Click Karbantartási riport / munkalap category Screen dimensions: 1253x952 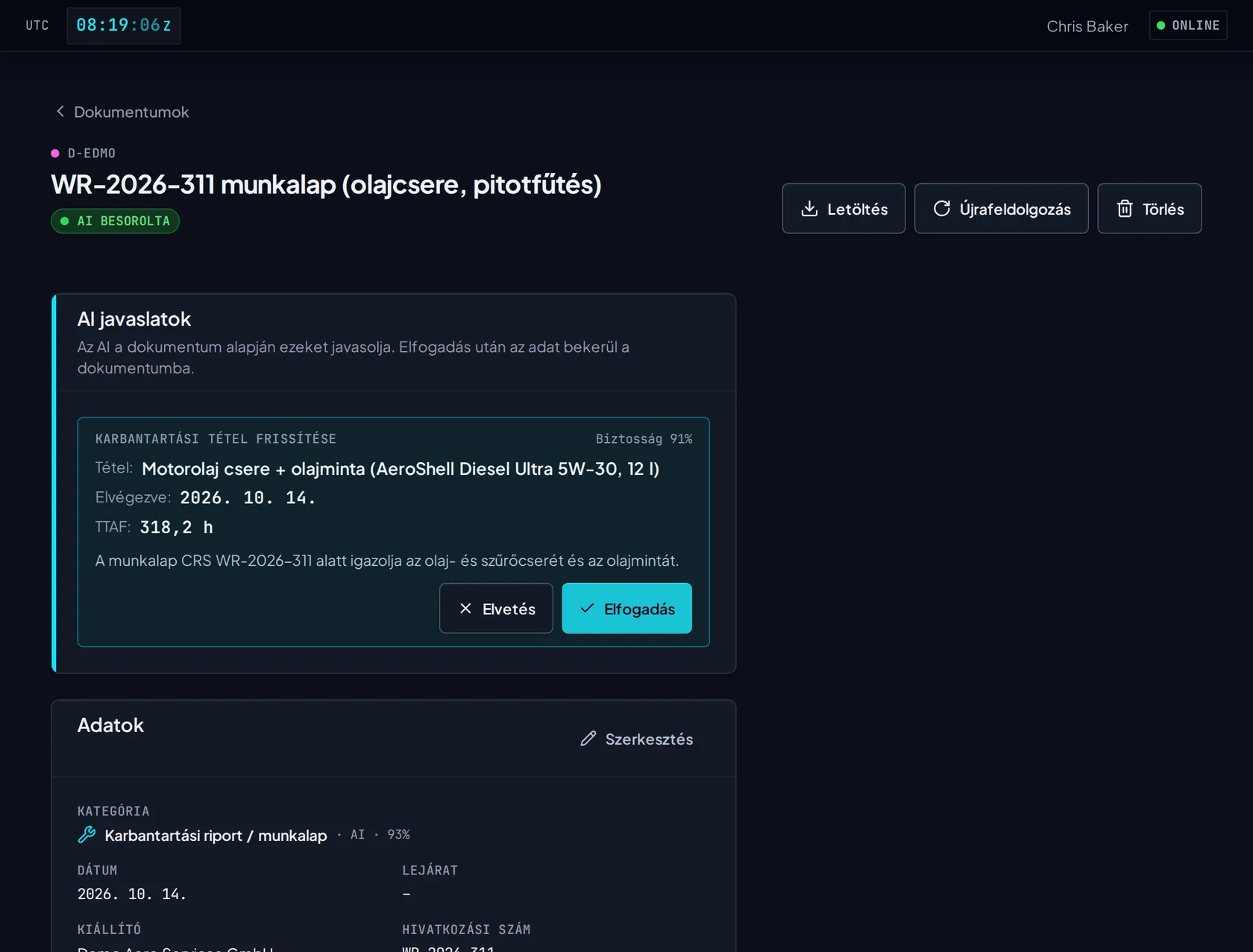(216, 835)
